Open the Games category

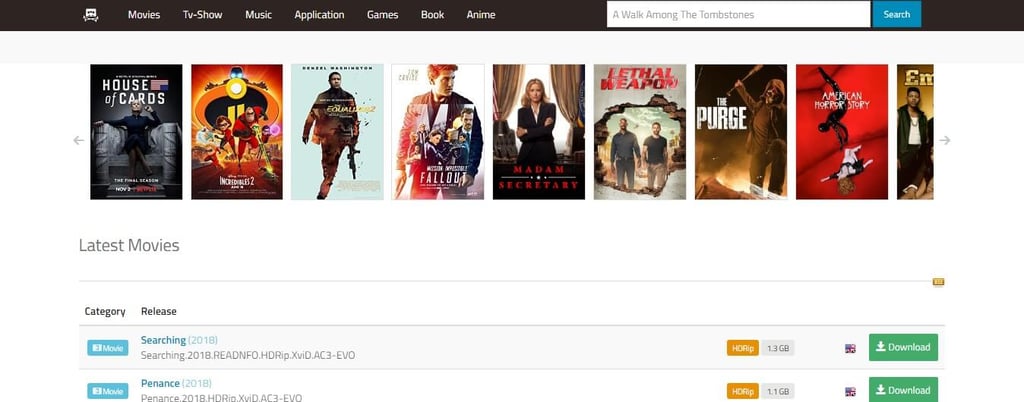pos(383,14)
